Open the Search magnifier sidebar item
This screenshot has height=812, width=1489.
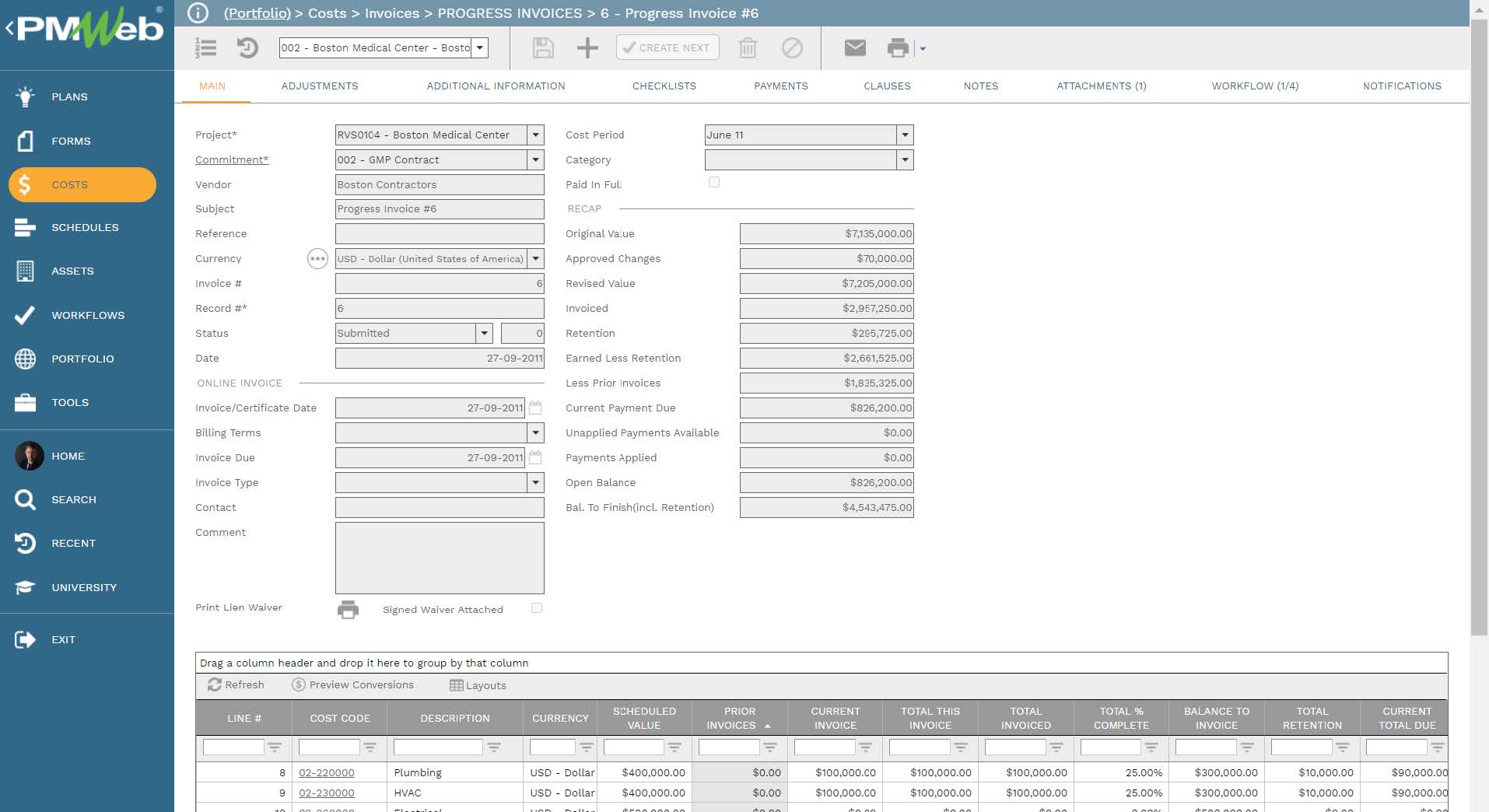(x=25, y=499)
